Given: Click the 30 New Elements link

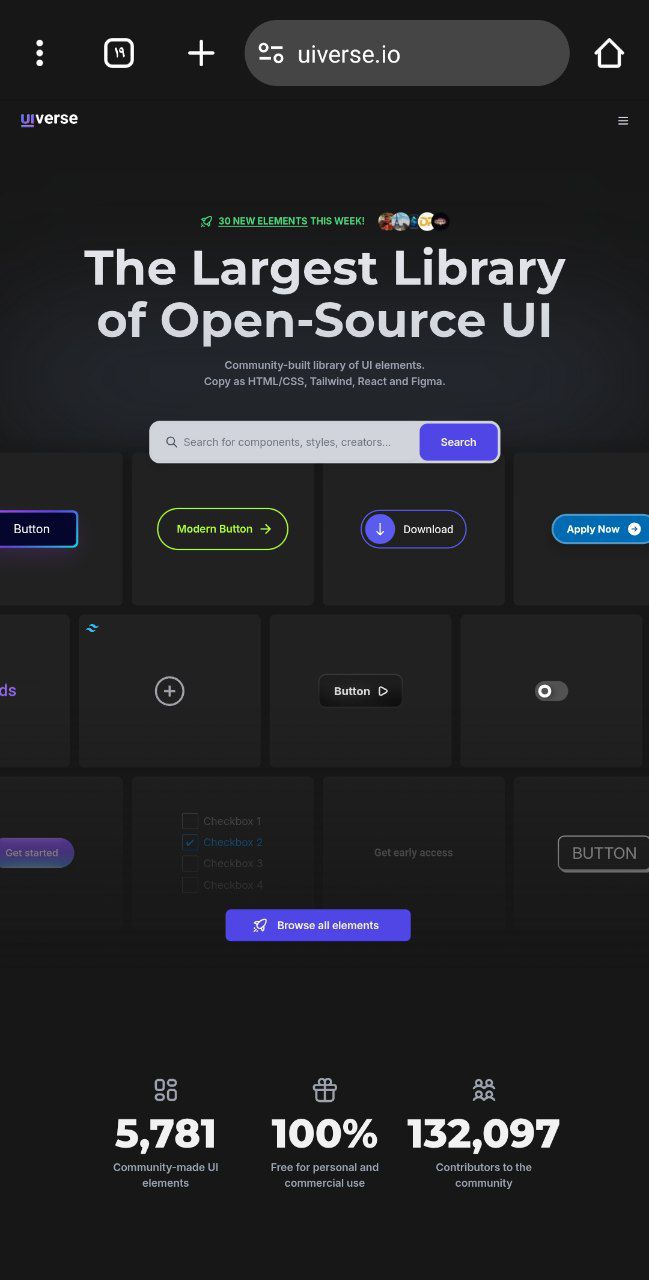Looking at the screenshot, I should (x=262, y=222).
